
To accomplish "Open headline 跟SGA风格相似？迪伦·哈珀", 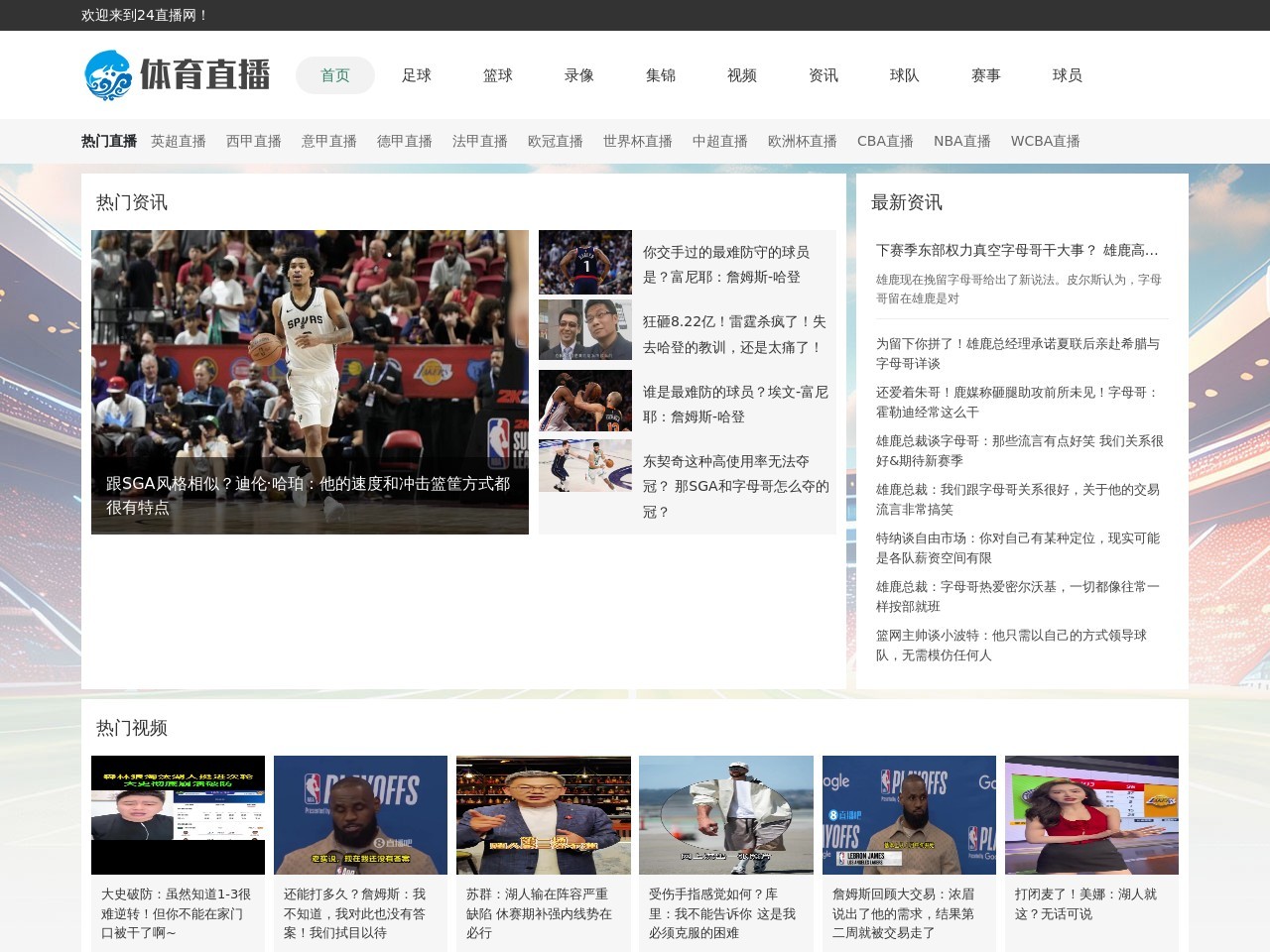I will 309,495.
